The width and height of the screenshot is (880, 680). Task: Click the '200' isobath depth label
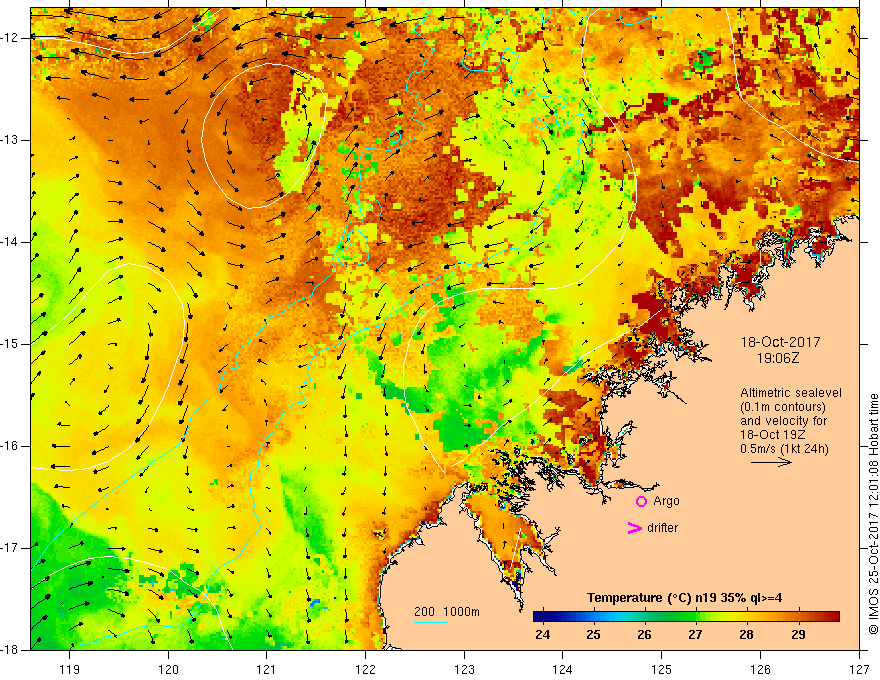[x=425, y=612]
